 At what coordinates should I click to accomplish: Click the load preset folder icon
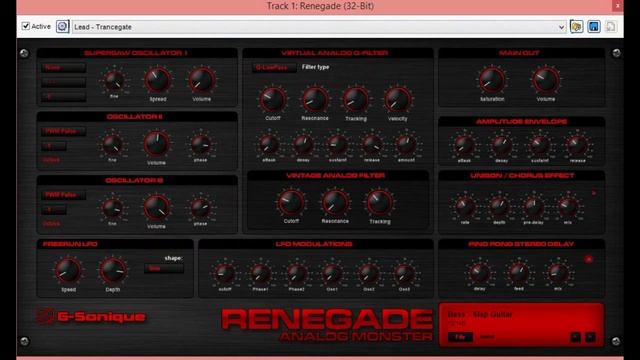(x=576, y=27)
